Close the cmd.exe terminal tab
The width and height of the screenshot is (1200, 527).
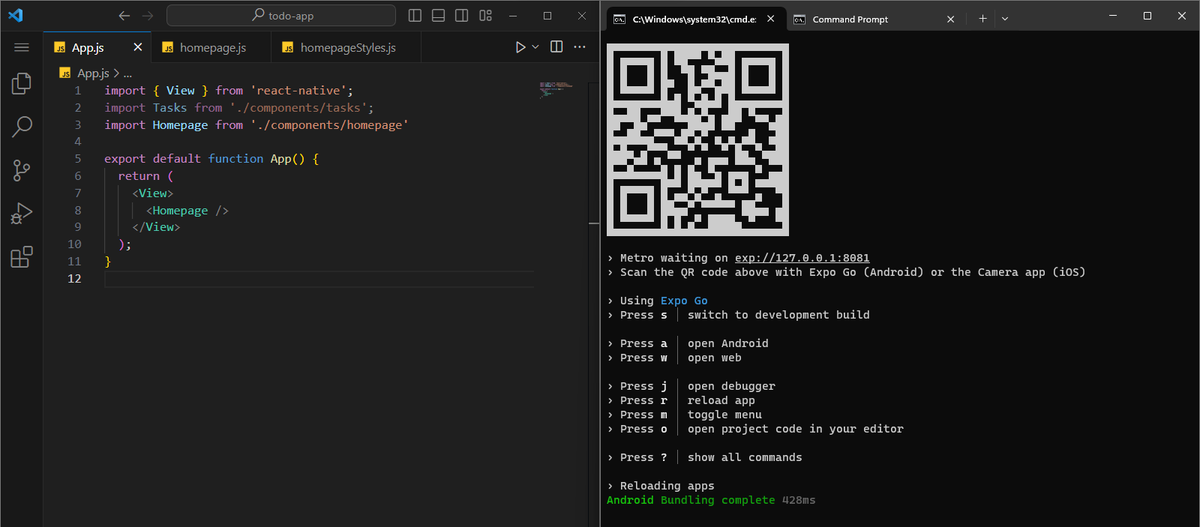pos(771,19)
